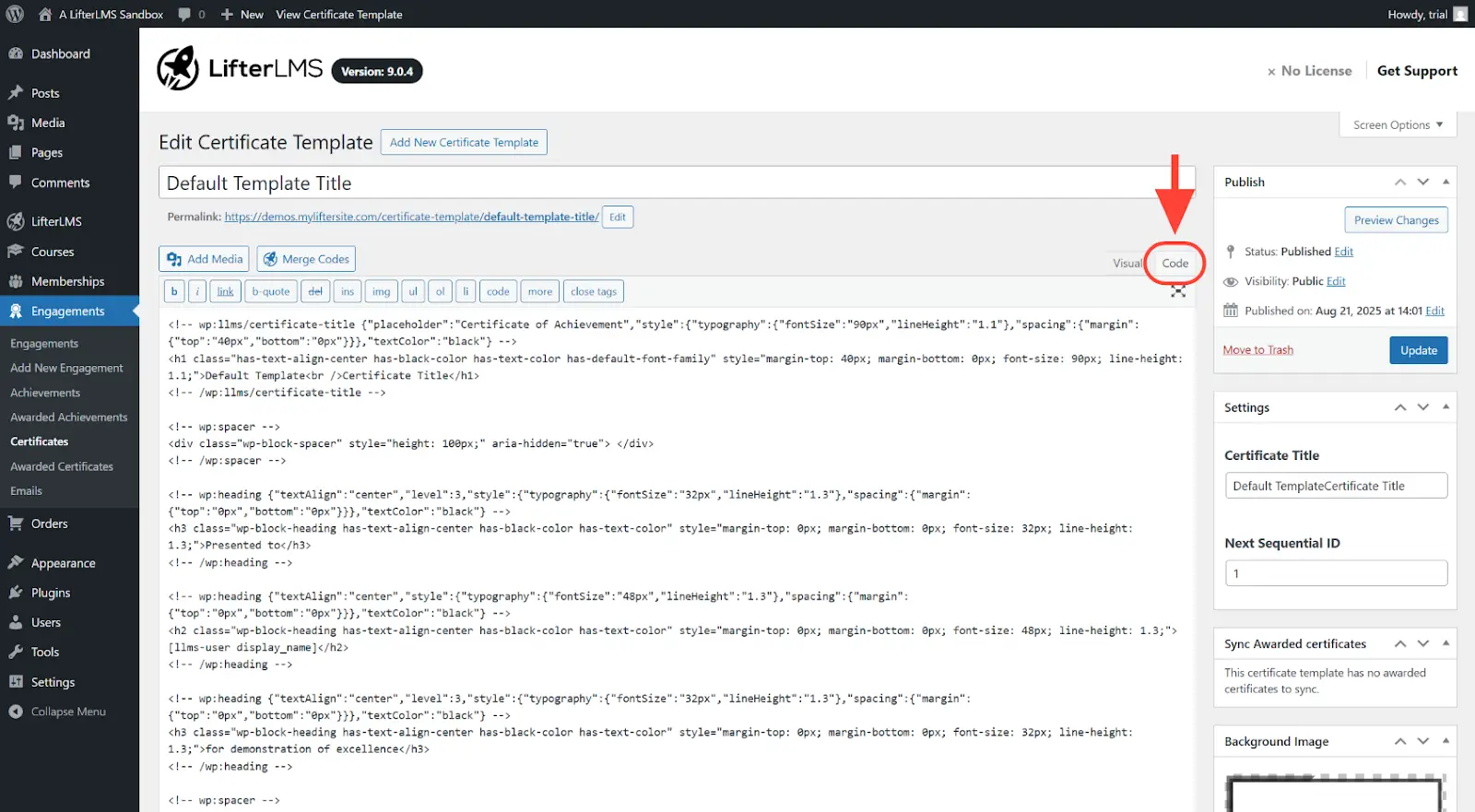
Task: Click the Add Media button
Action: 205,259
